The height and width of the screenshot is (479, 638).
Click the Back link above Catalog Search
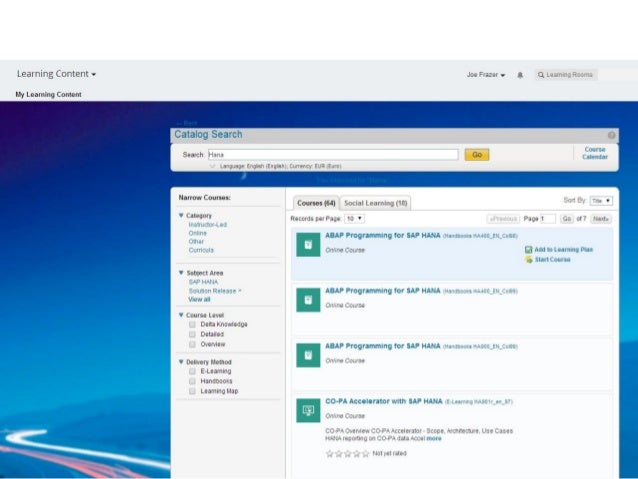tap(187, 123)
